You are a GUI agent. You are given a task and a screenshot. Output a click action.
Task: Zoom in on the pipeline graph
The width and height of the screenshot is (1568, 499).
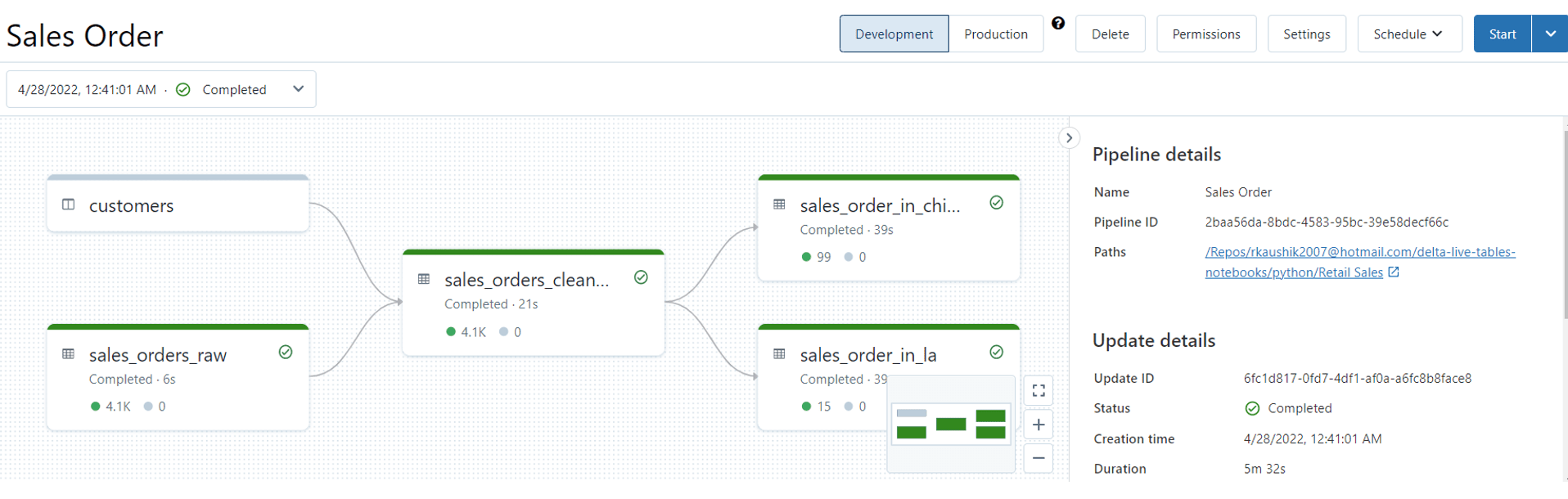[x=1039, y=425]
